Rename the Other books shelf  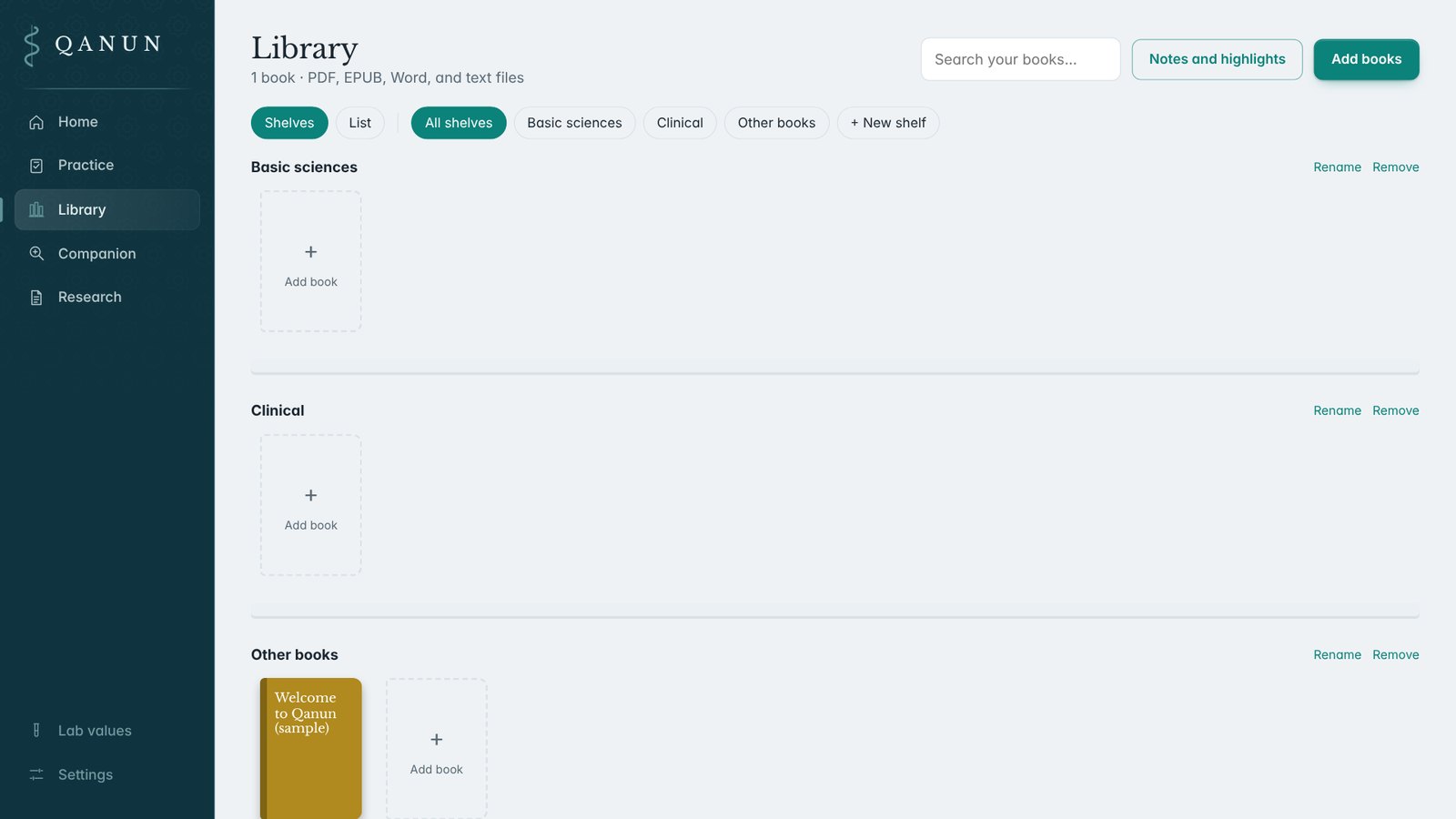point(1337,655)
